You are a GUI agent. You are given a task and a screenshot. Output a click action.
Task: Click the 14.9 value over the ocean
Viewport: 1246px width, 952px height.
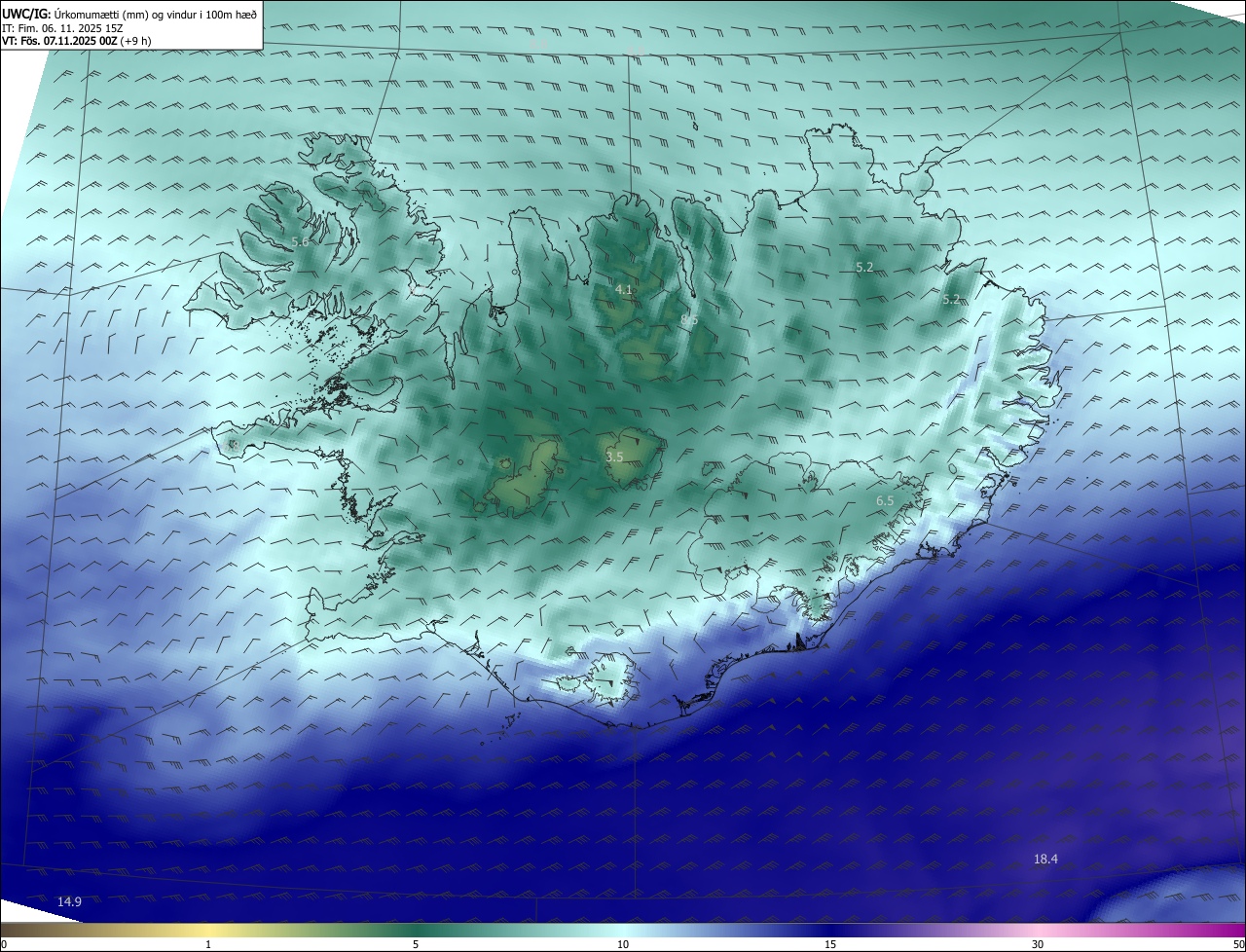(x=69, y=901)
